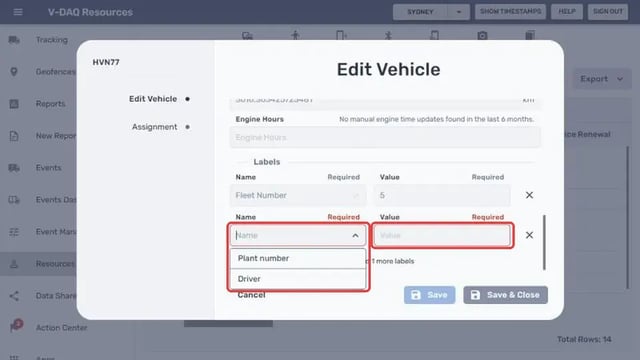Click the horizontal scrollbar under the table
This screenshot has height=360, width=640.
coord(228,324)
